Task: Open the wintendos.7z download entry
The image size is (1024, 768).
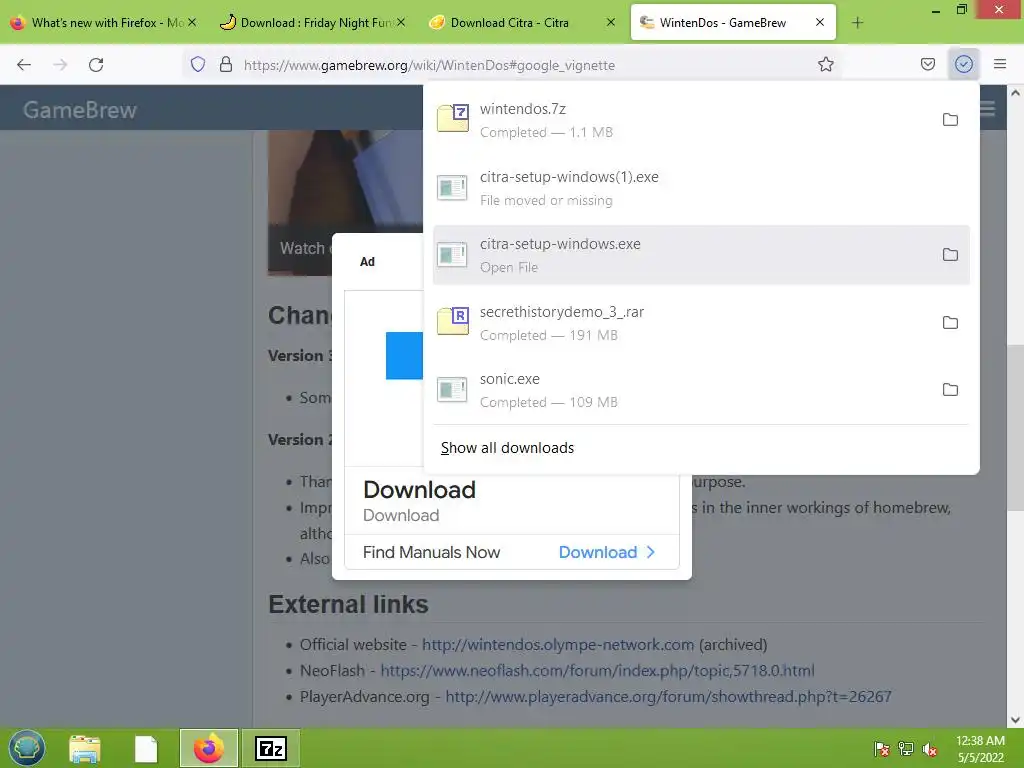Action: (701, 120)
